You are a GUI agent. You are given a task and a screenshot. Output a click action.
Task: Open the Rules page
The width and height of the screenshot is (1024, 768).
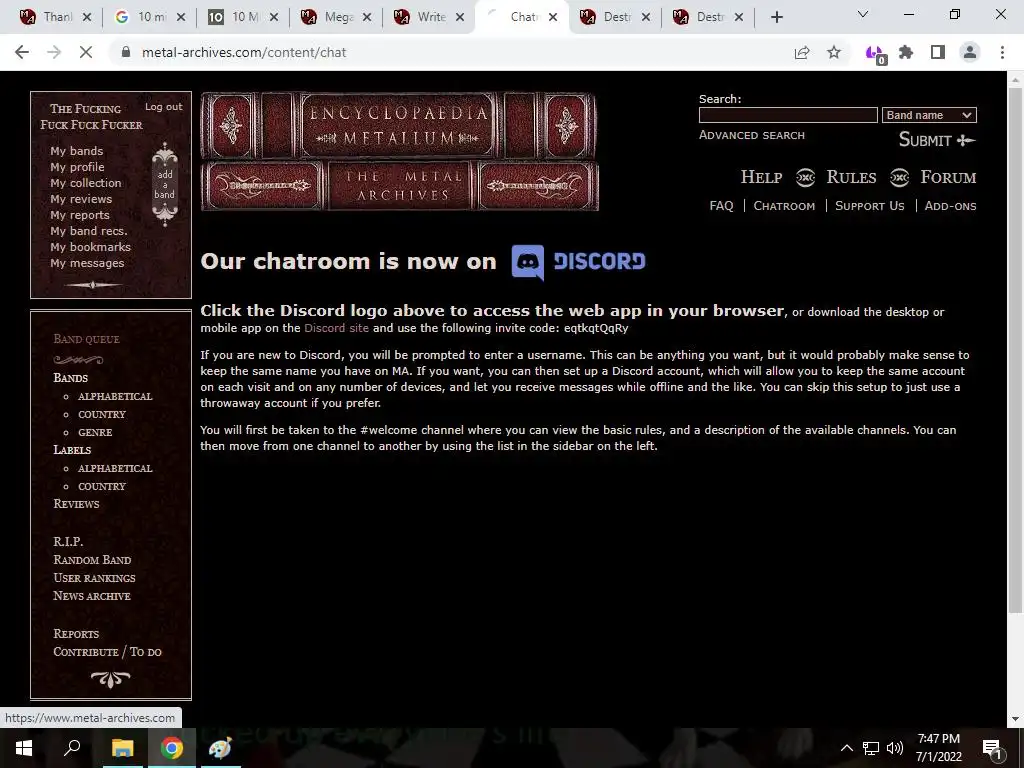click(x=851, y=177)
